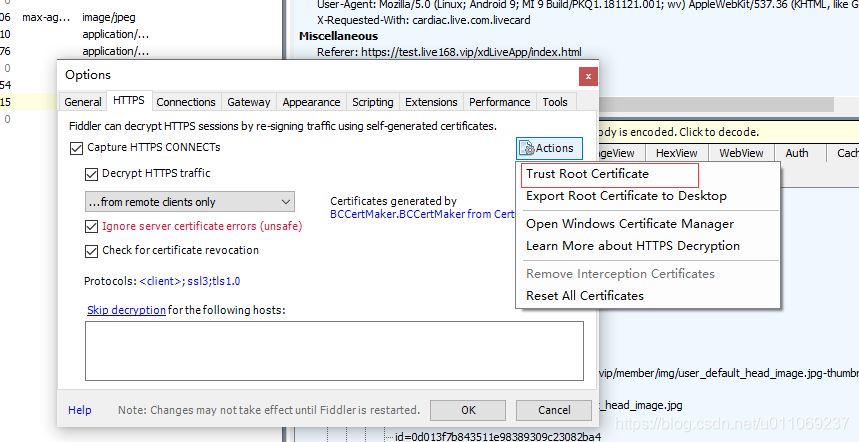Click the horizontal scrollbar in headers pane
This screenshot has width=859, height=442.
coord(717,104)
